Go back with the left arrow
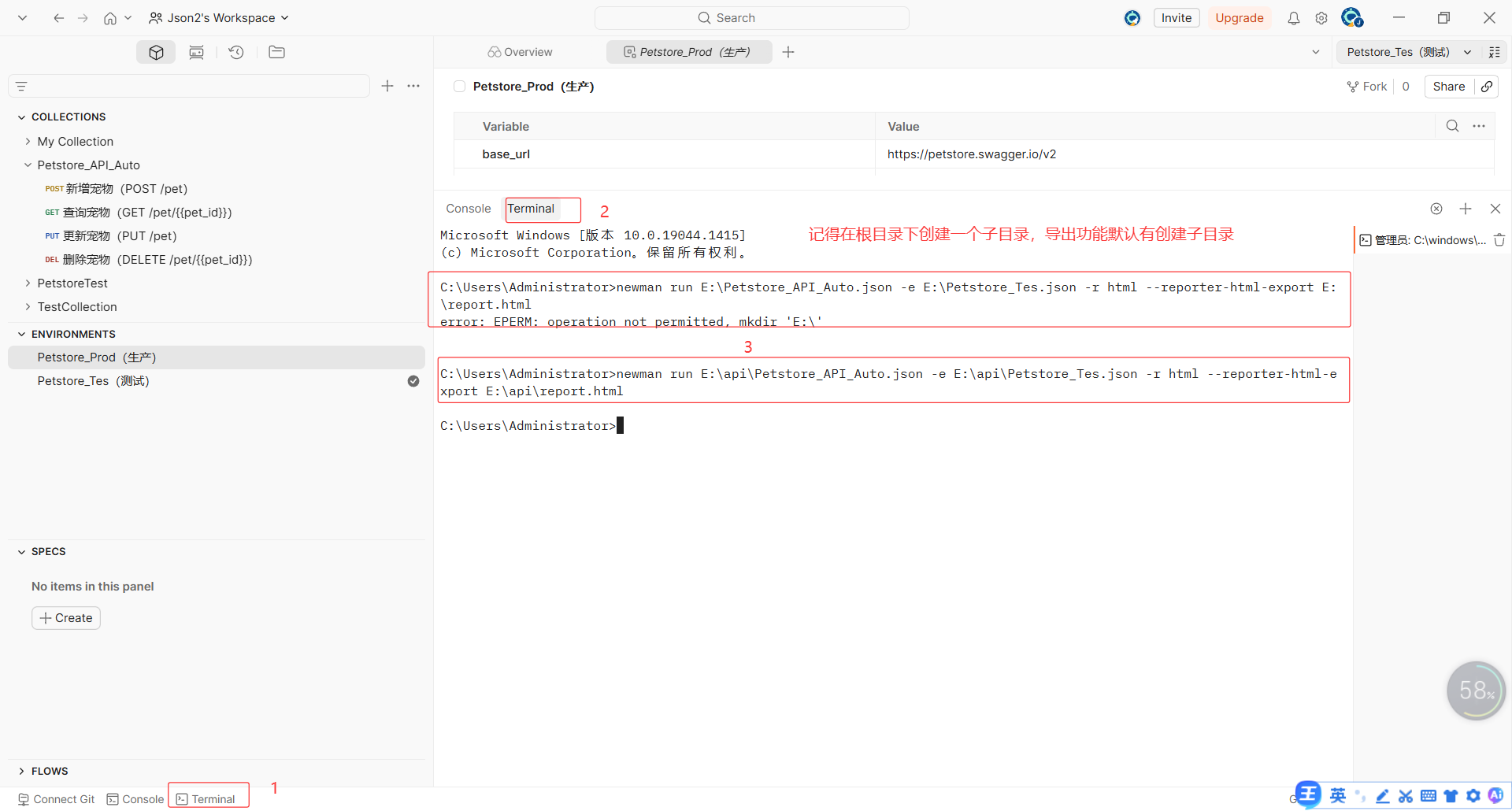Image resolution: width=1512 pixels, height=811 pixels. point(58,18)
